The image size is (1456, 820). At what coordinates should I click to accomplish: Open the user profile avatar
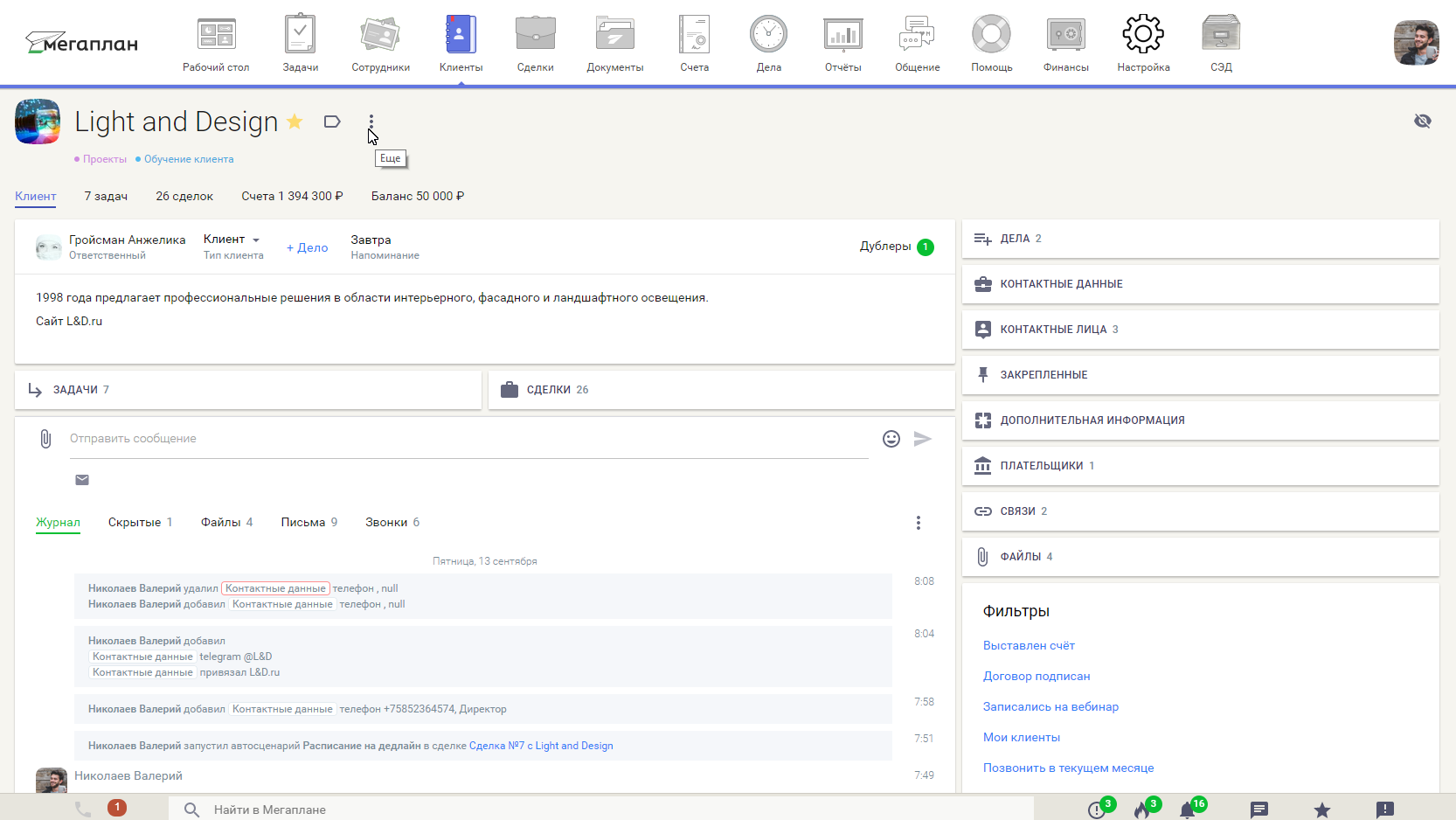point(1416,43)
